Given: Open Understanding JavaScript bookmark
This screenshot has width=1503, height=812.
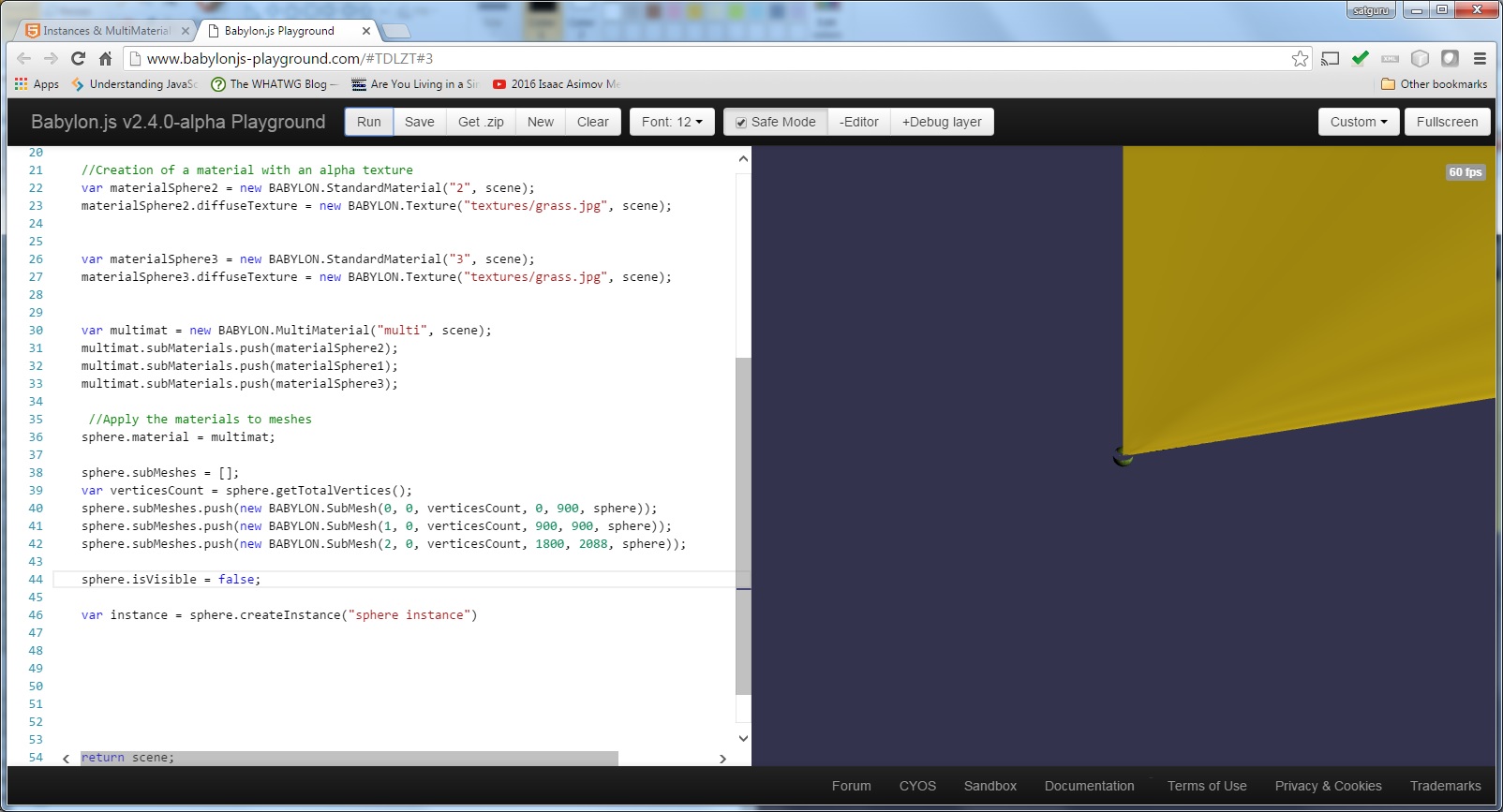Looking at the screenshot, I should pos(134,84).
